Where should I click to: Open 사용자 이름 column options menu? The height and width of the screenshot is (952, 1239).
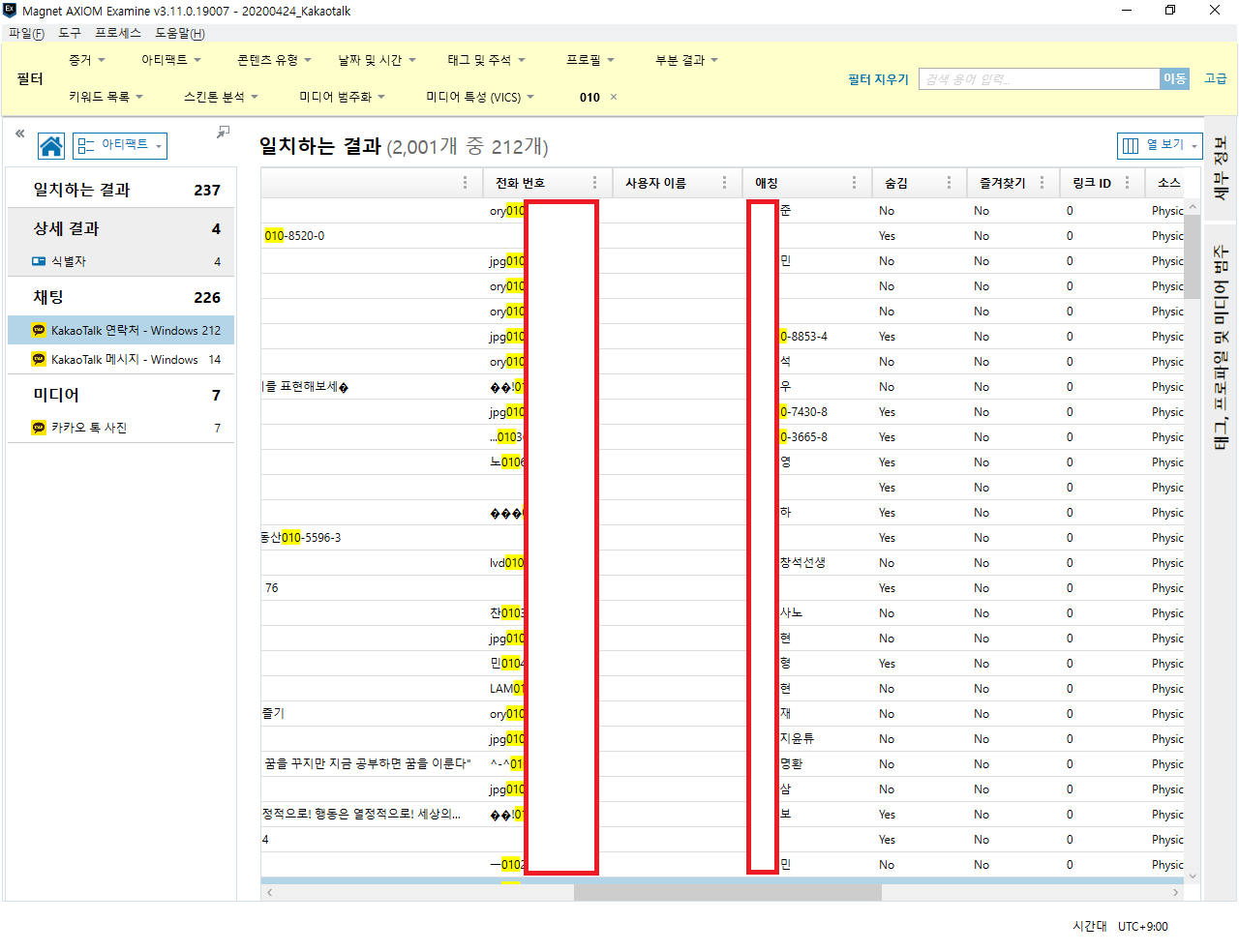click(724, 183)
